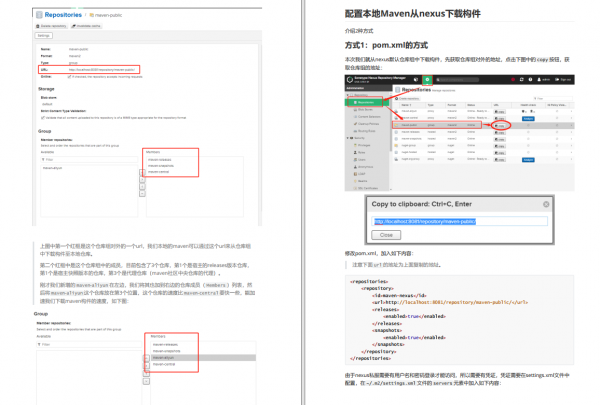Open the admin user menu
Screen dimensions: 600x405
[544, 80]
